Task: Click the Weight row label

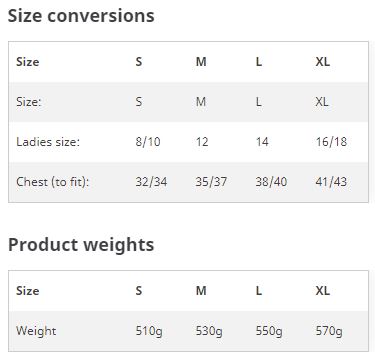Action: click(x=36, y=331)
